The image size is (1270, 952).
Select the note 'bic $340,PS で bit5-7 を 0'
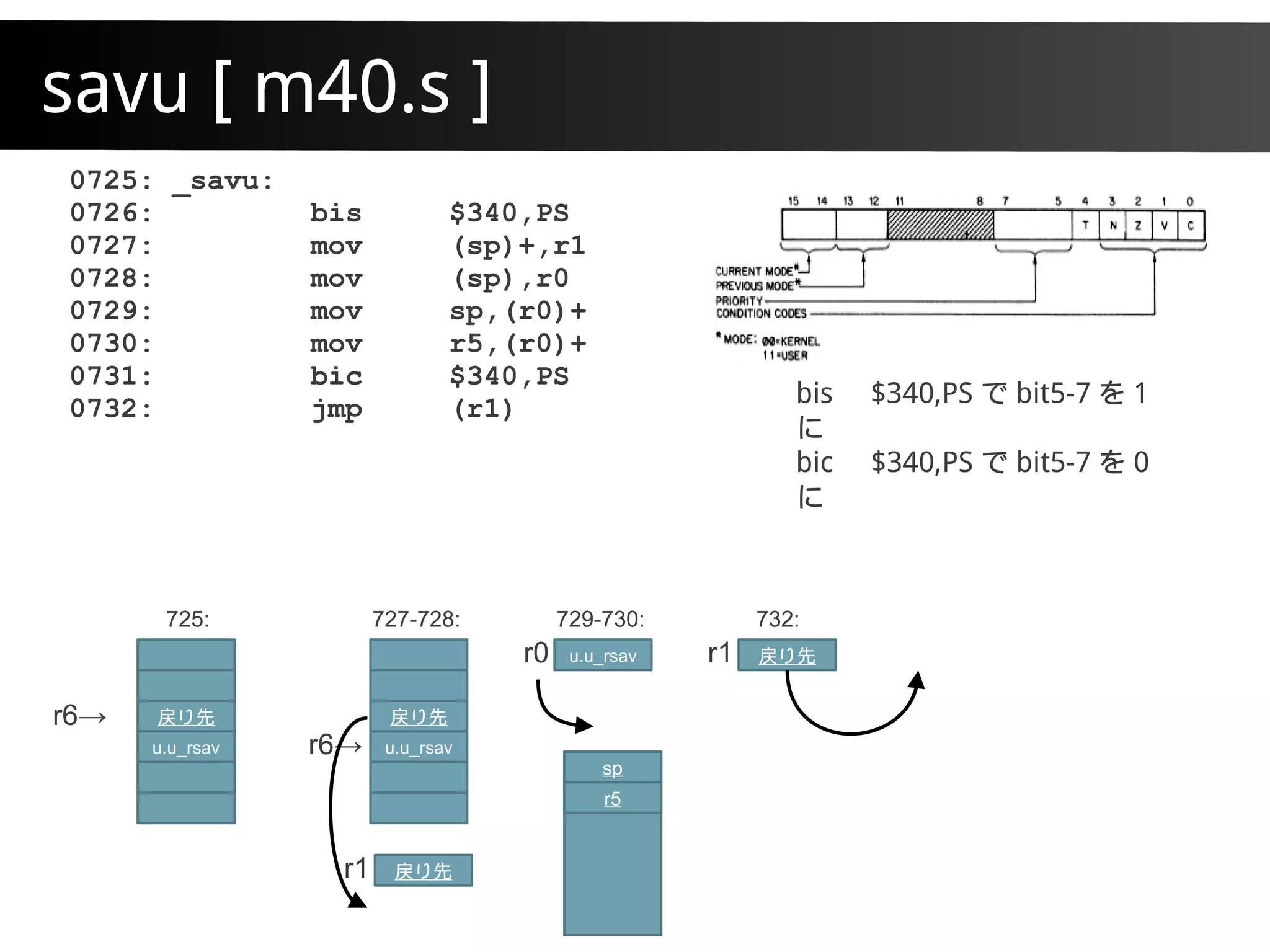click(x=972, y=463)
